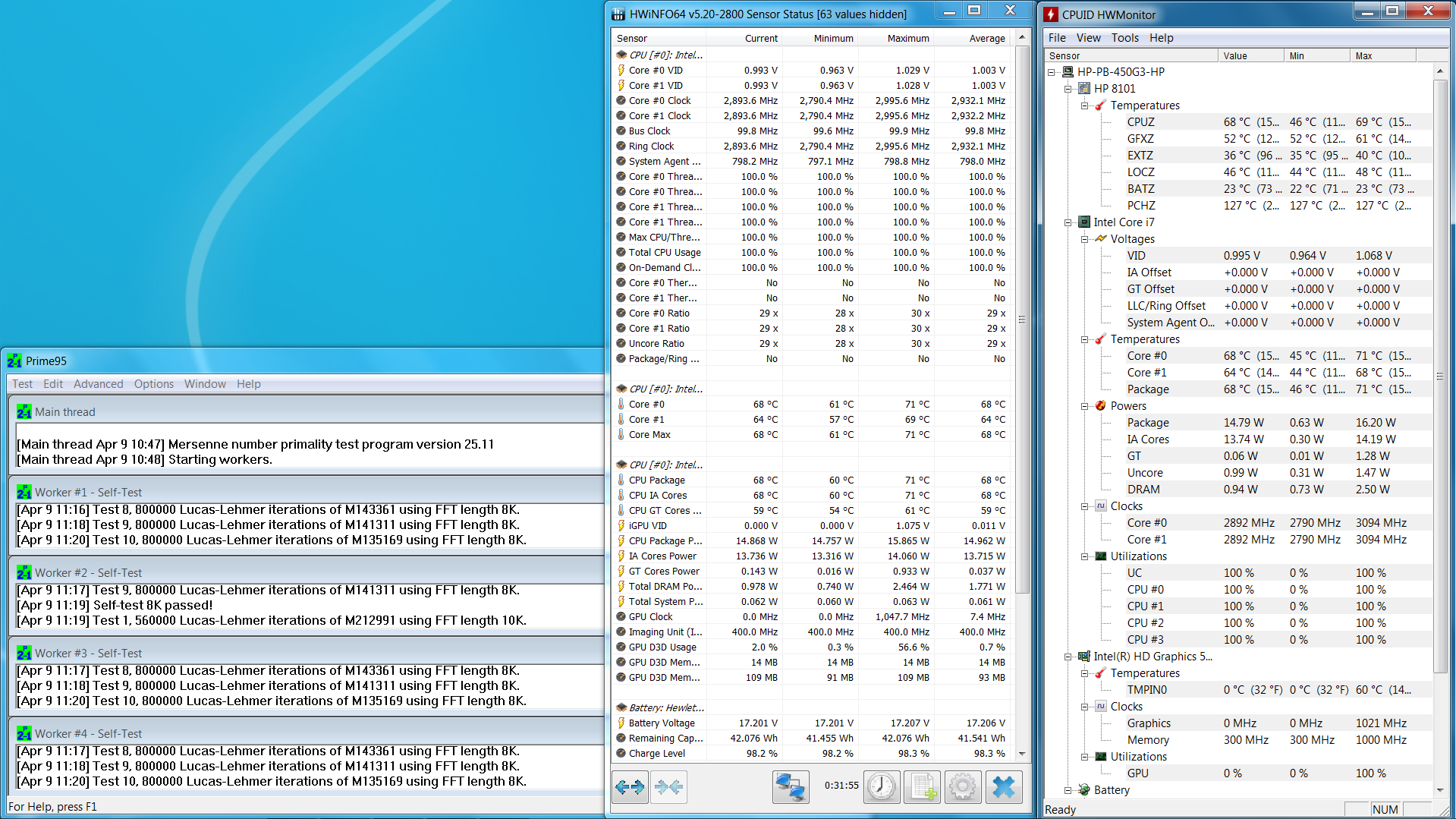
Task: Click flame icon beside Powers node
Action: pyautogui.click(x=1101, y=406)
